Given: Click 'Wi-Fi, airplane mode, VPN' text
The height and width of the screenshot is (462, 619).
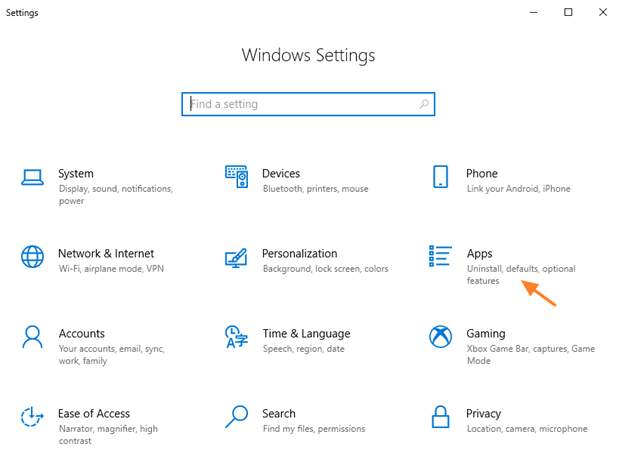Looking at the screenshot, I should 111,269.
